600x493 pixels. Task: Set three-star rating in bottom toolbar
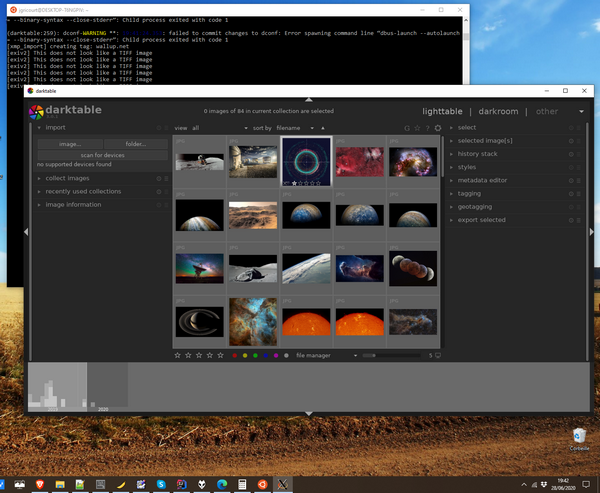point(199,355)
